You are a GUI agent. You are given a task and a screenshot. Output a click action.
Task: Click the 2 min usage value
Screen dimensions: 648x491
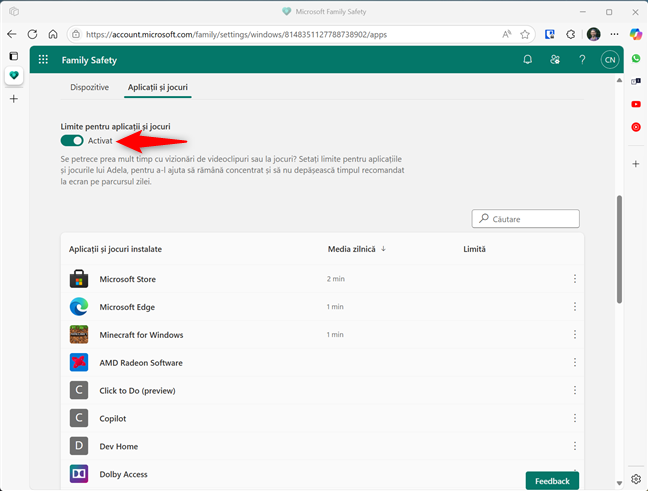point(336,279)
